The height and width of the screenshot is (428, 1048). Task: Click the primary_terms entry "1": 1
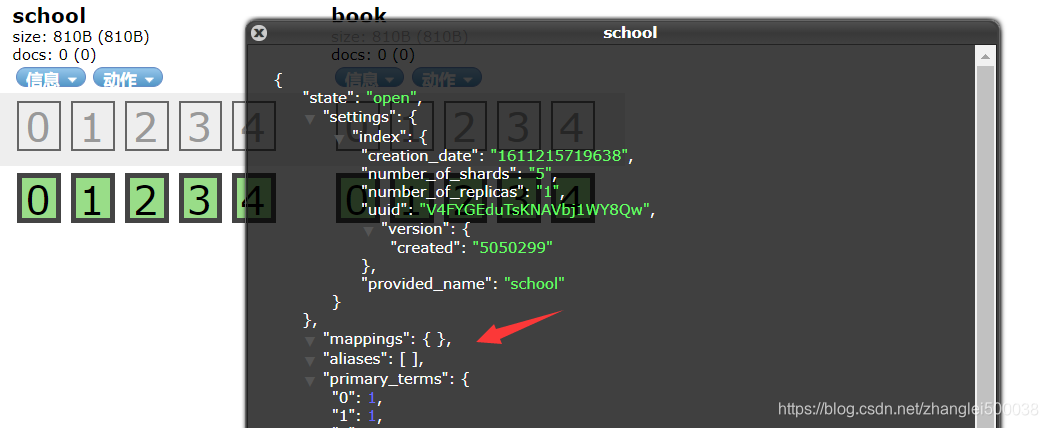coord(356,416)
